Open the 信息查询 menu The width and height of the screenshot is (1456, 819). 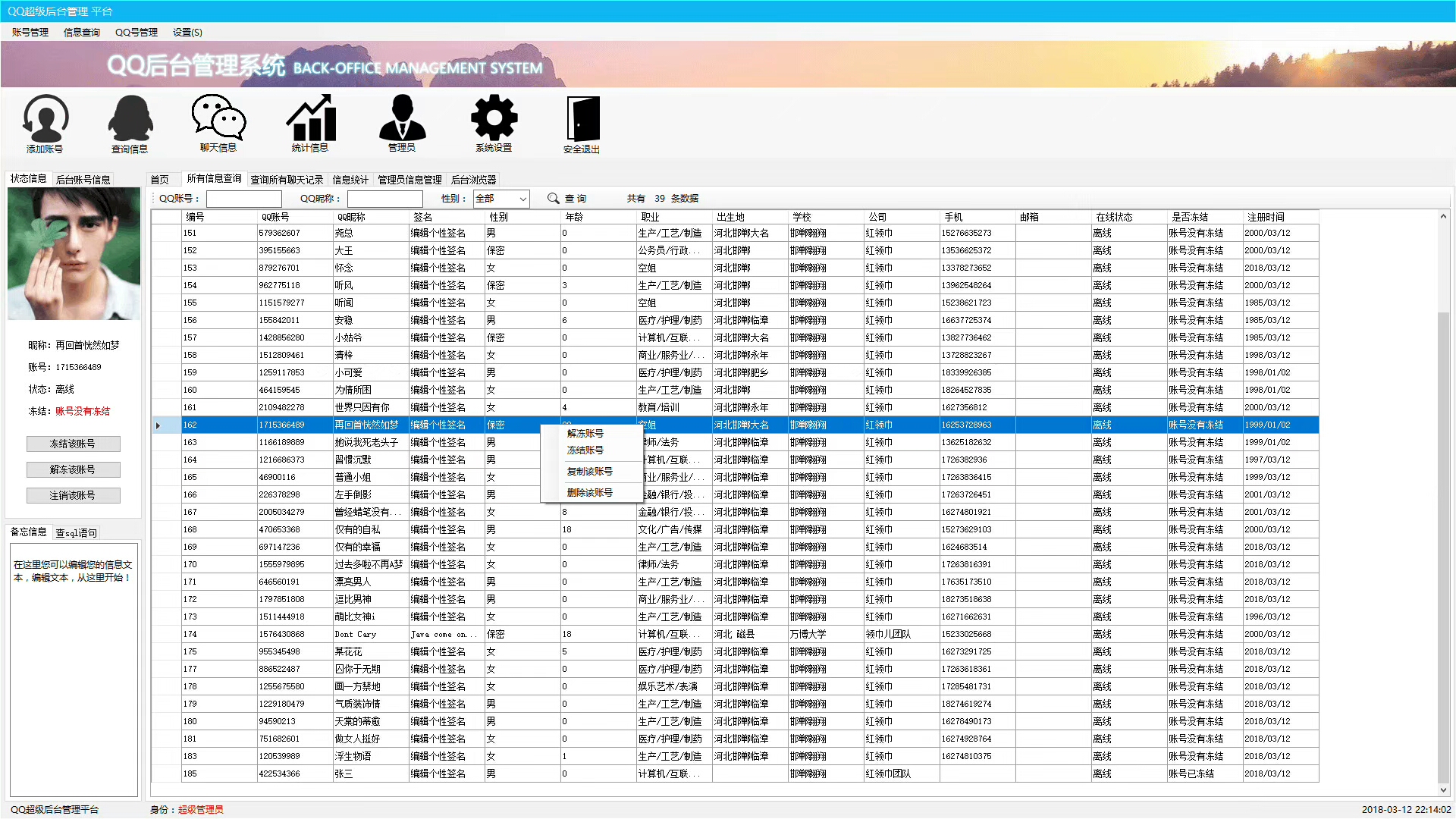pyautogui.click(x=82, y=33)
